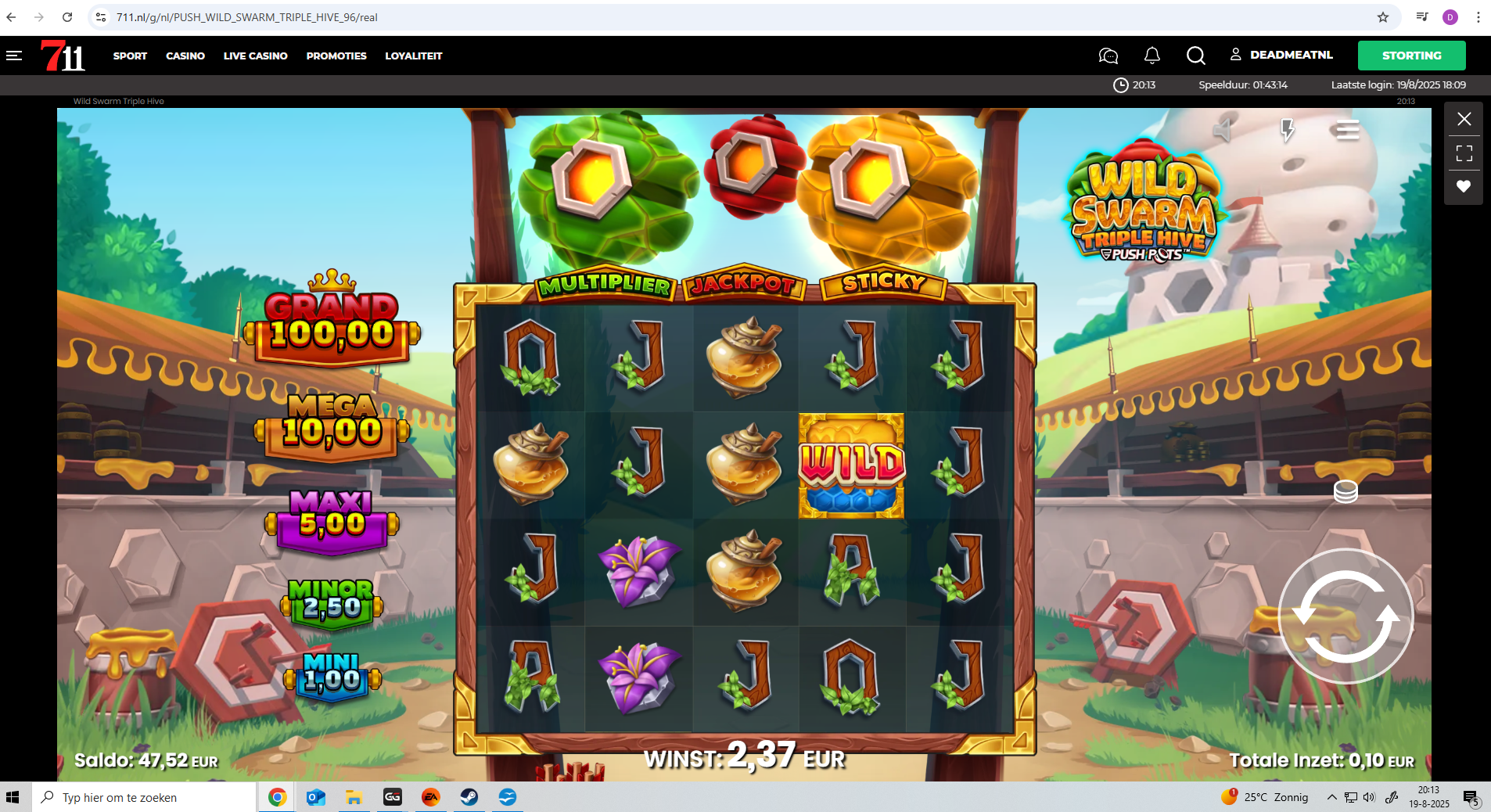Open the notifications bell
1491x812 pixels.
(1152, 56)
